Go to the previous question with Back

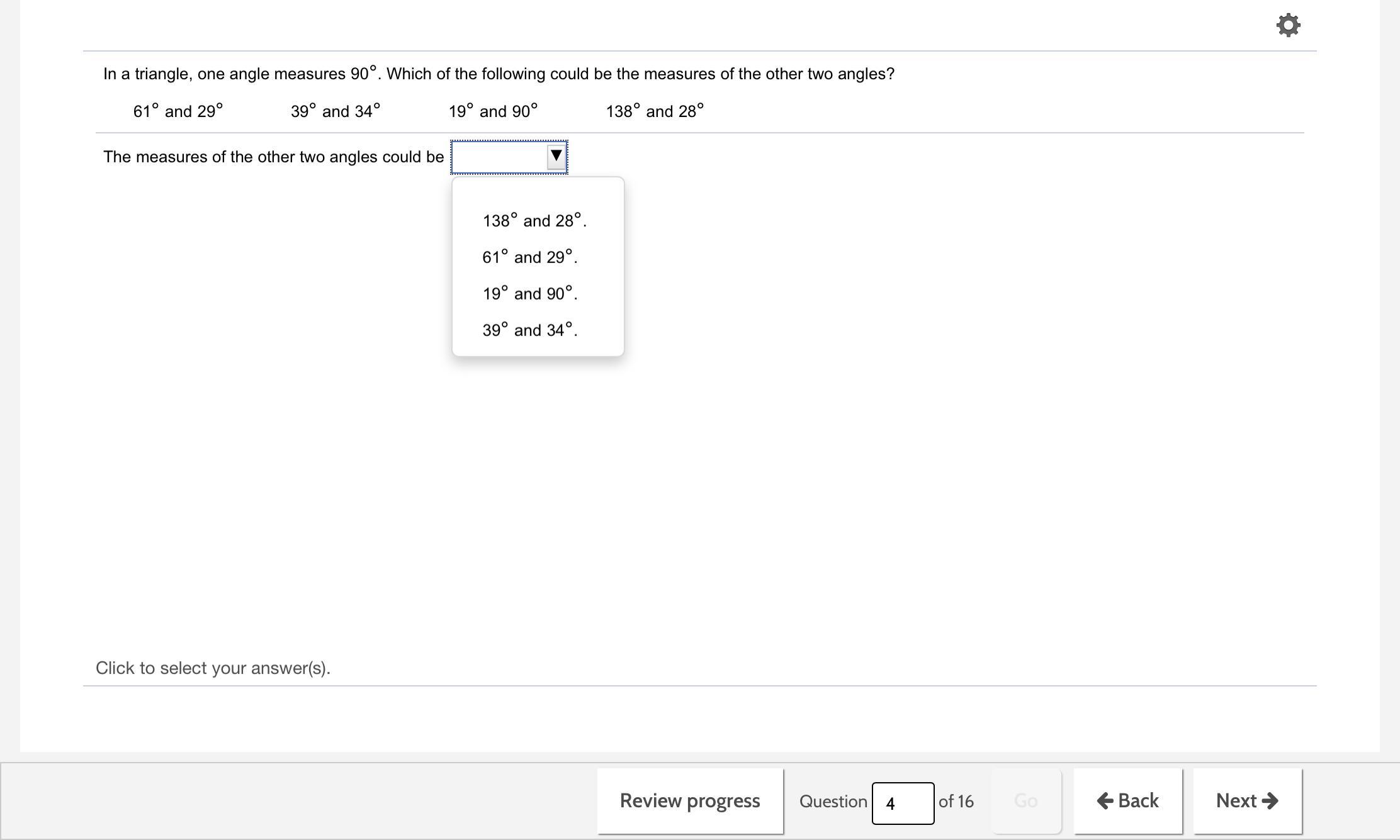(1127, 801)
